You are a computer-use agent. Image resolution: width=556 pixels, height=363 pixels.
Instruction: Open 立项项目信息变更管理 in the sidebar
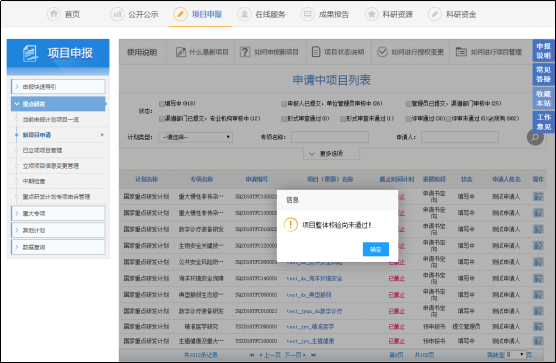pos(51,166)
